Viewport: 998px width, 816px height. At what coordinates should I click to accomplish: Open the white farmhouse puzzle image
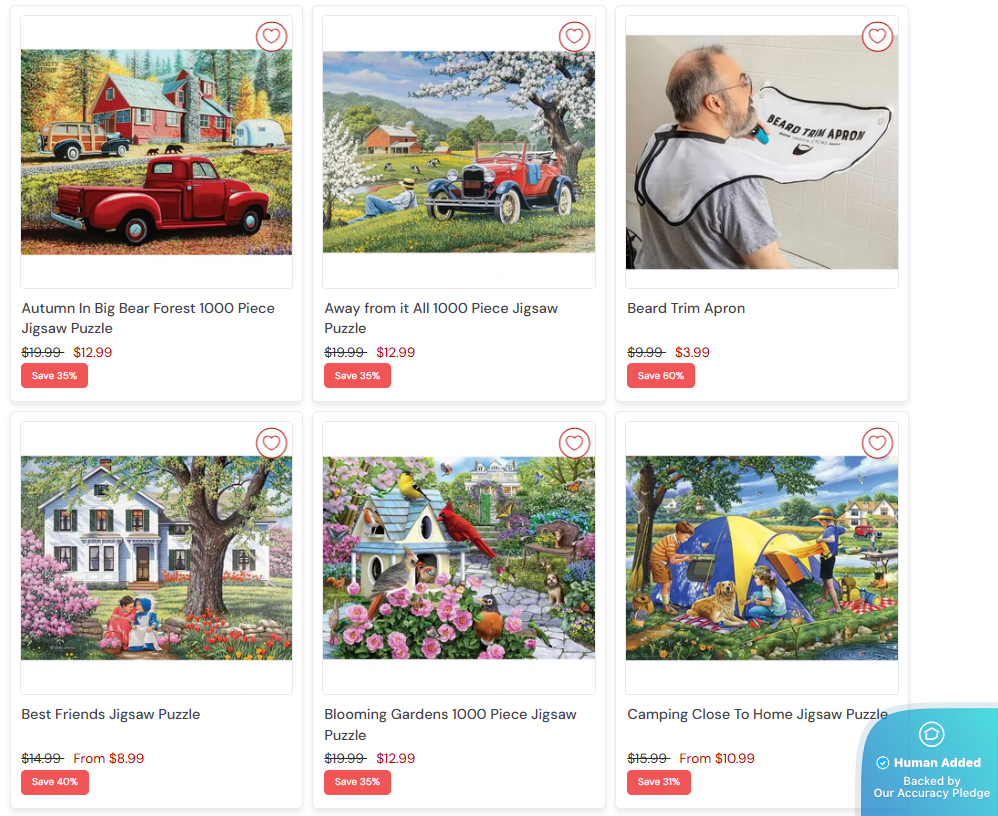157,558
